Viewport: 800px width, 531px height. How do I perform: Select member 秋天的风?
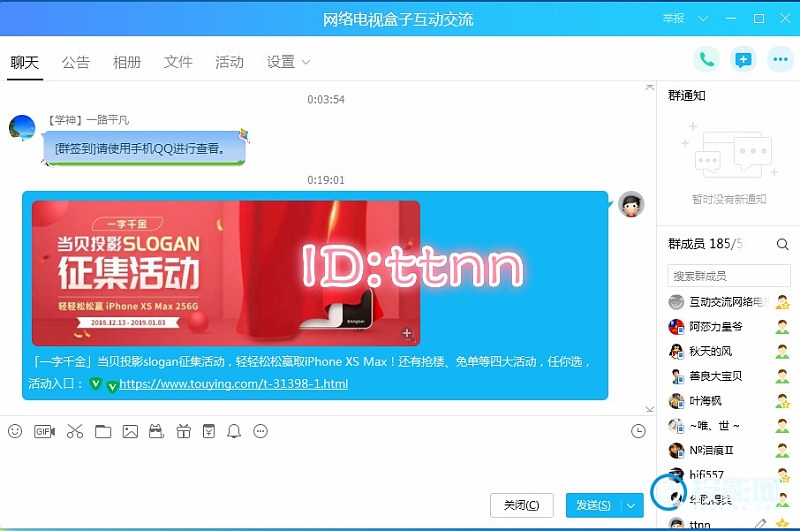pyautogui.click(x=729, y=351)
